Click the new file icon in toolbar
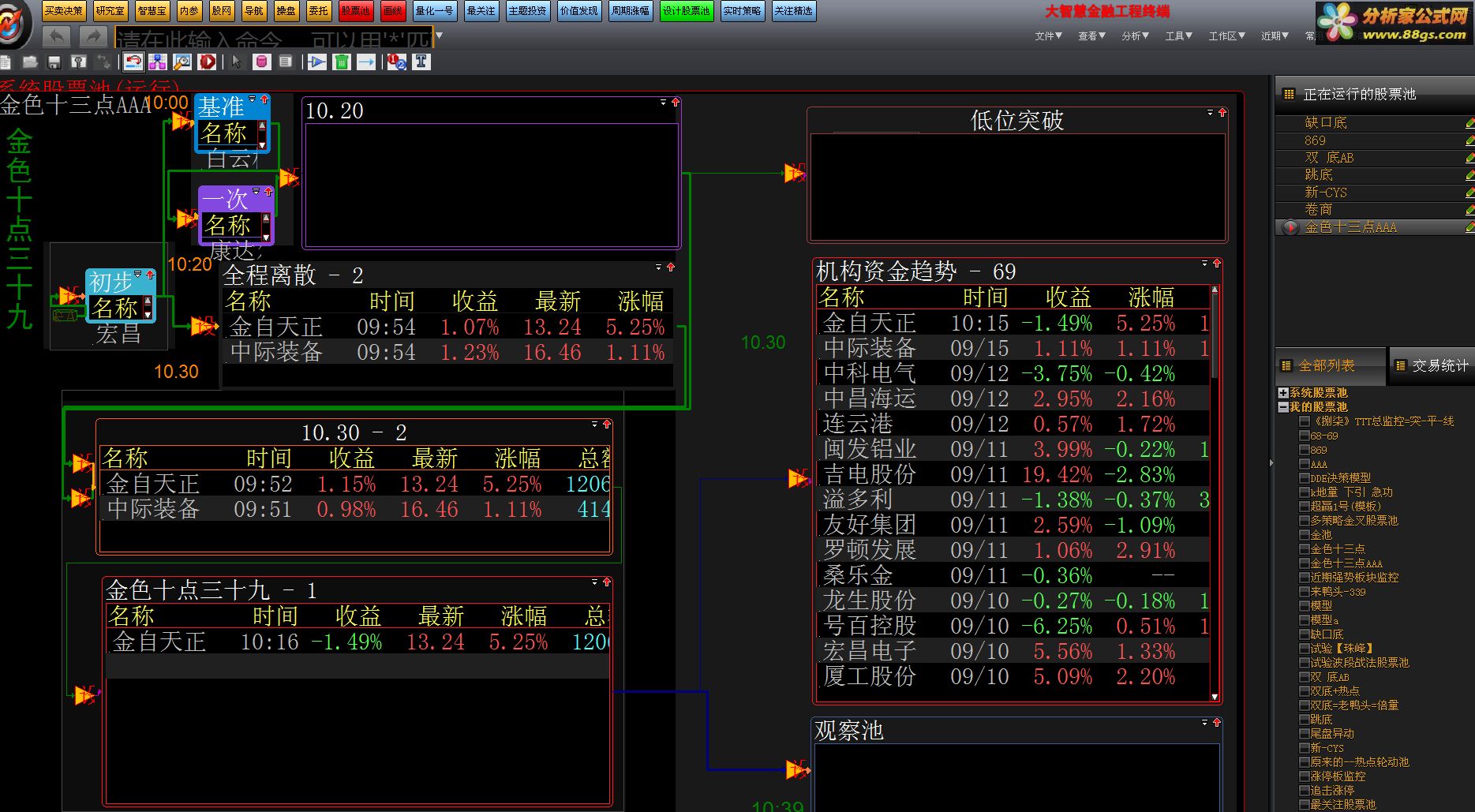Viewport: 1475px width, 812px height. coord(5,62)
